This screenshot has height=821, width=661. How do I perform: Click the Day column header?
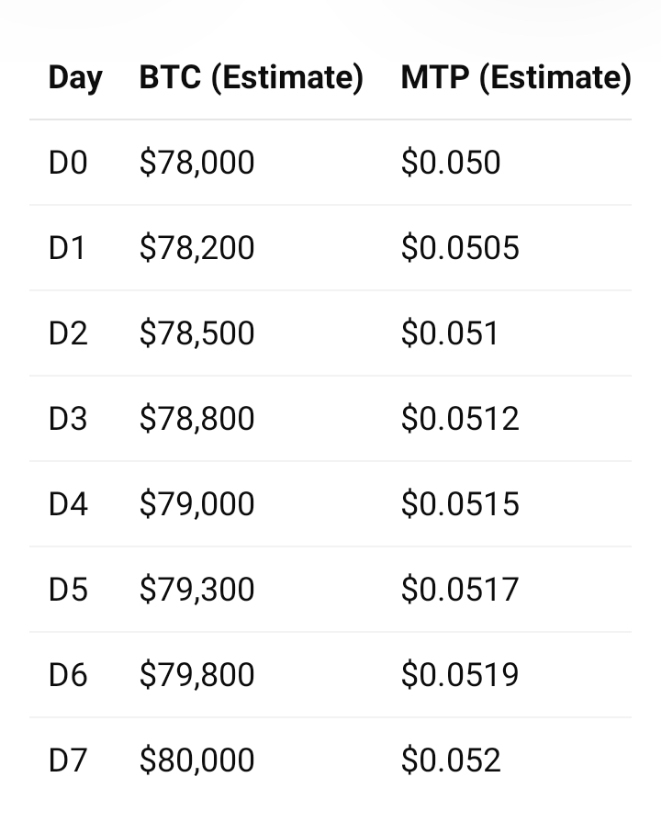75,78
